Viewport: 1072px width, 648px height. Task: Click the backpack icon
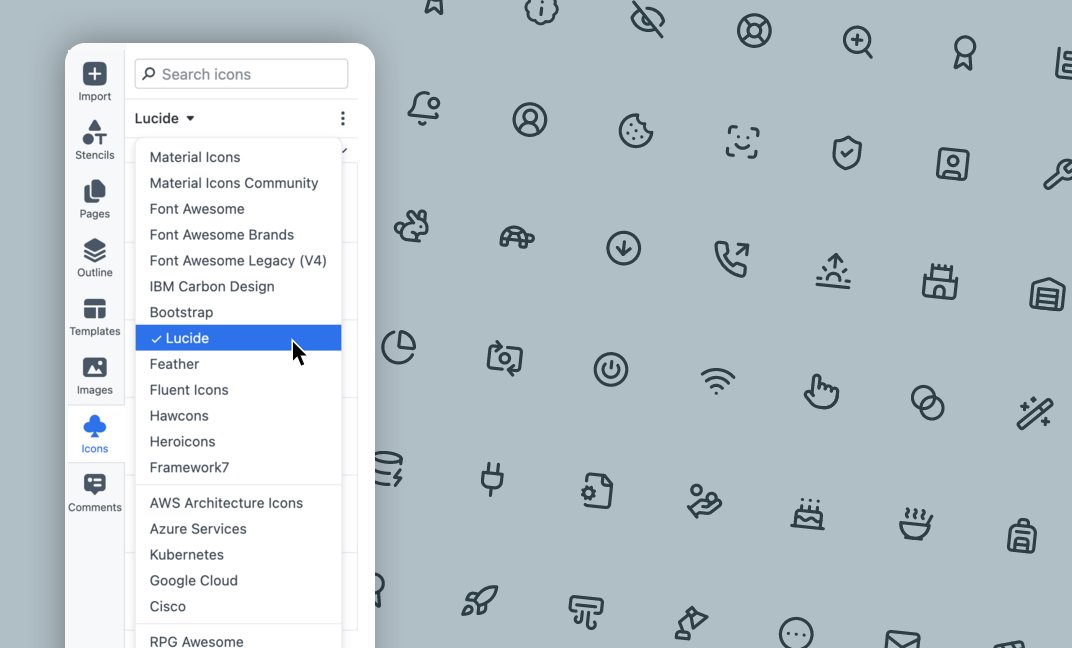tap(1022, 535)
